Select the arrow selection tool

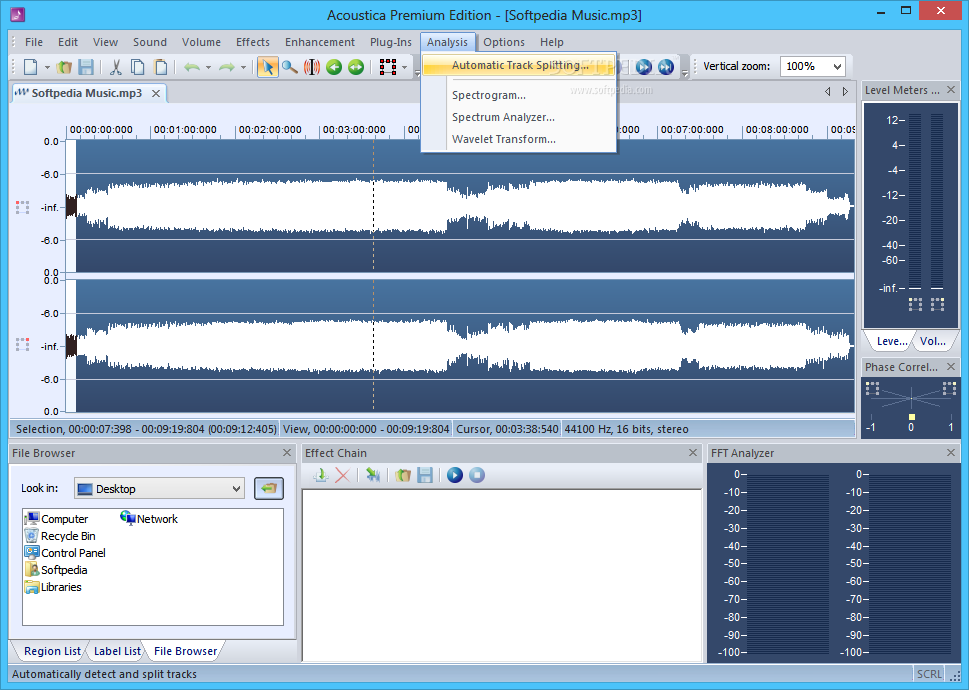pos(268,67)
